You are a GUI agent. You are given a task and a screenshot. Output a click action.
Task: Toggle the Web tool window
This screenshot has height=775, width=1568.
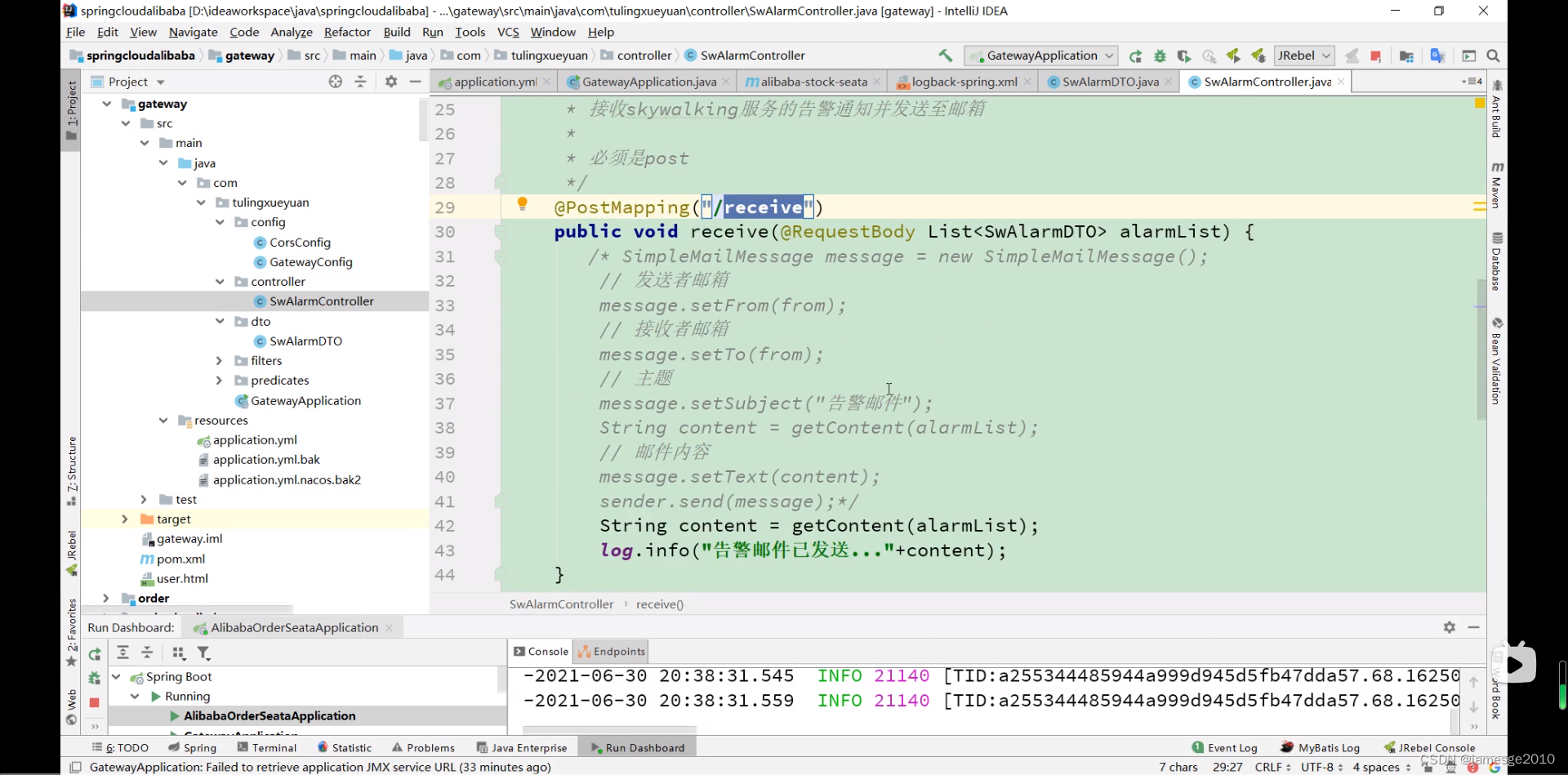pyautogui.click(x=72, y=707)
